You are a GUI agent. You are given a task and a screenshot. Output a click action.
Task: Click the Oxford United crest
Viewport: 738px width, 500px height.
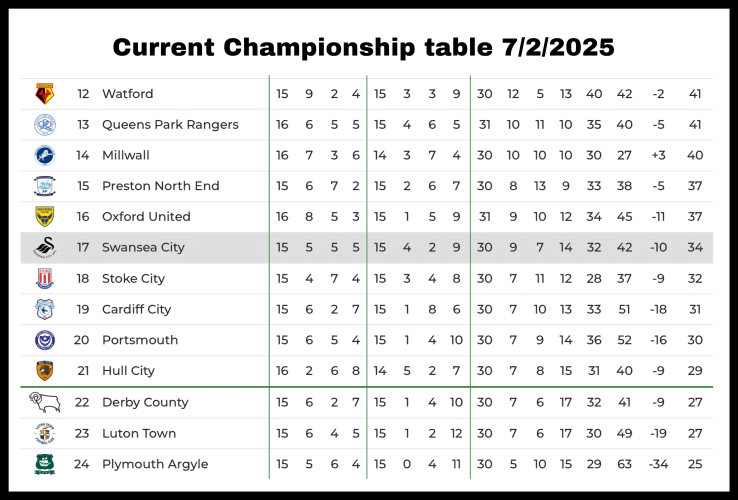tap(44, 217)
